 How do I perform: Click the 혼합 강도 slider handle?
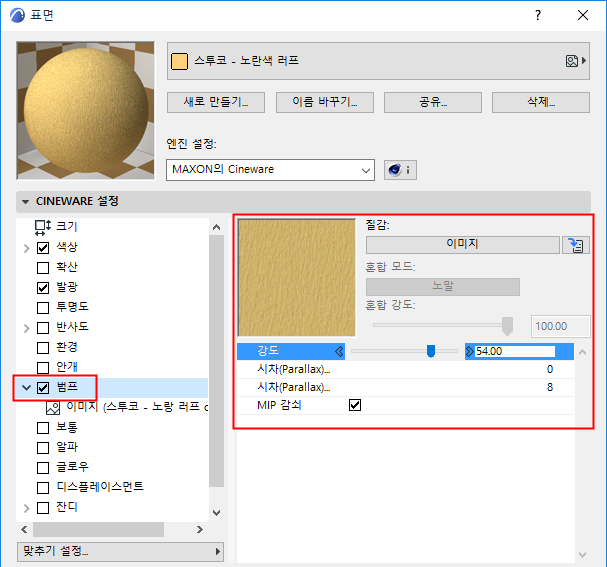pyautogui.click(x=507, y=326)
